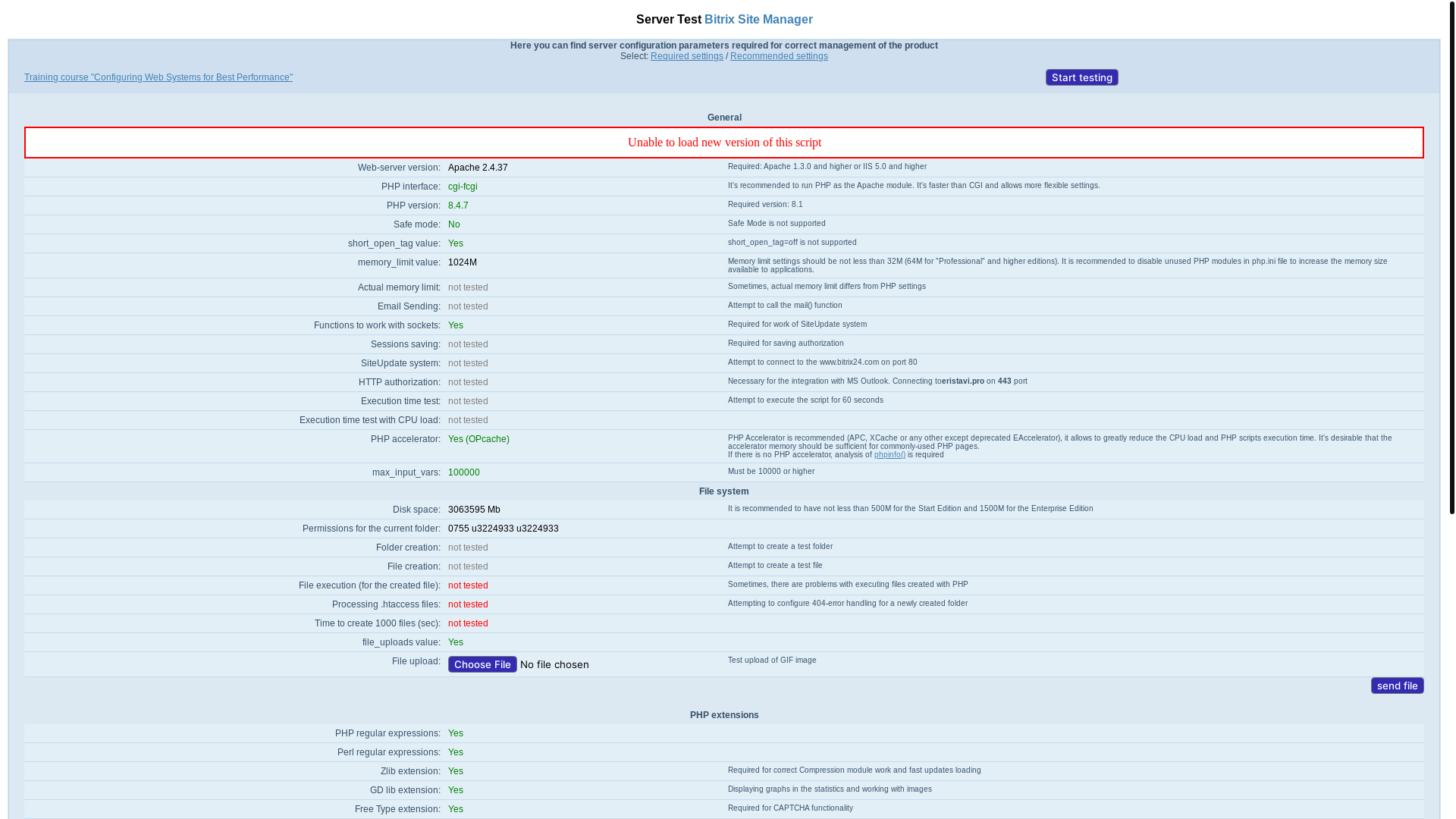Click the 'Required for CAPTCHA functionality' note

[790, 808]
